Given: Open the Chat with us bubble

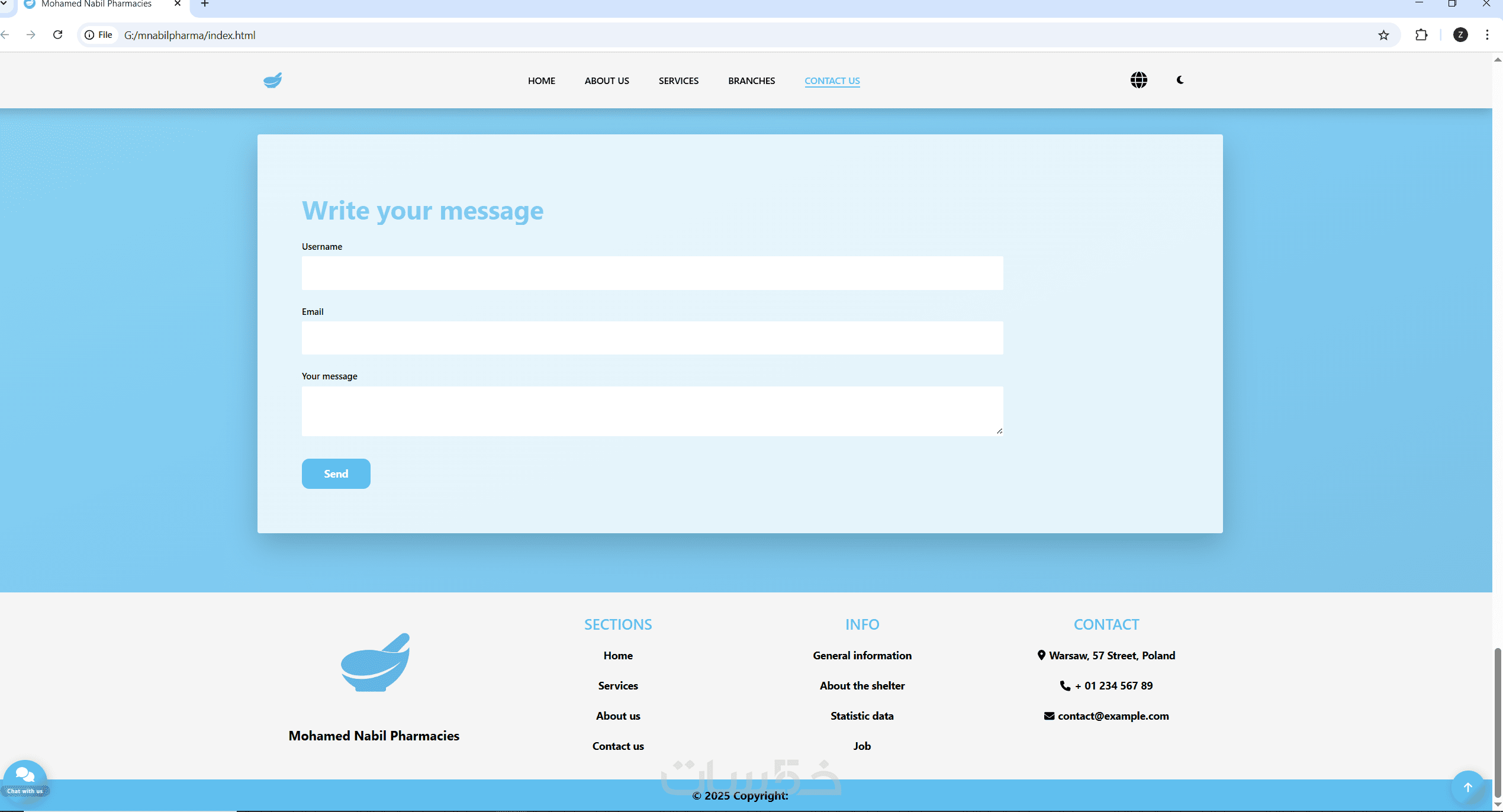Looking at the screenshot, I should pyautogui.click(x=25, y=779).
